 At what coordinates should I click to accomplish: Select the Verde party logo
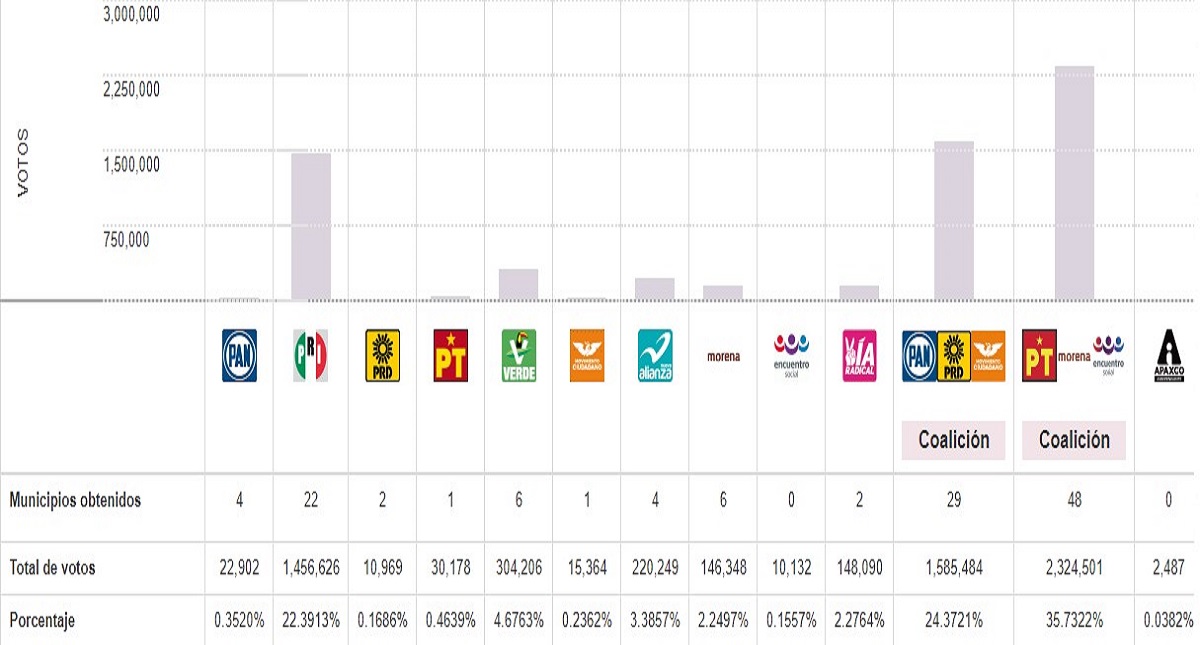pos(518,356)
